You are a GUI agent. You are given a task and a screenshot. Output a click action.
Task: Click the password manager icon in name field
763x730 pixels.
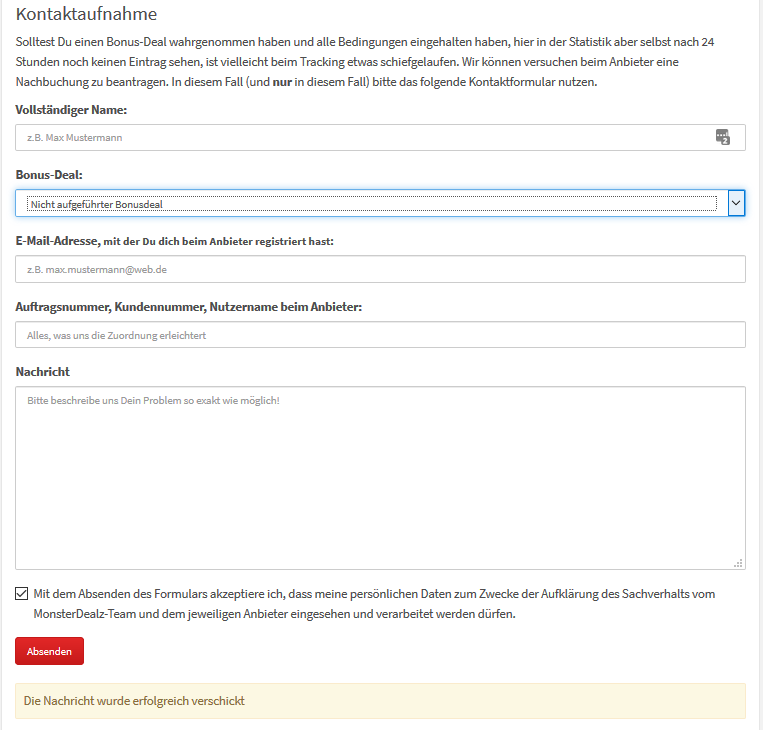723,138
